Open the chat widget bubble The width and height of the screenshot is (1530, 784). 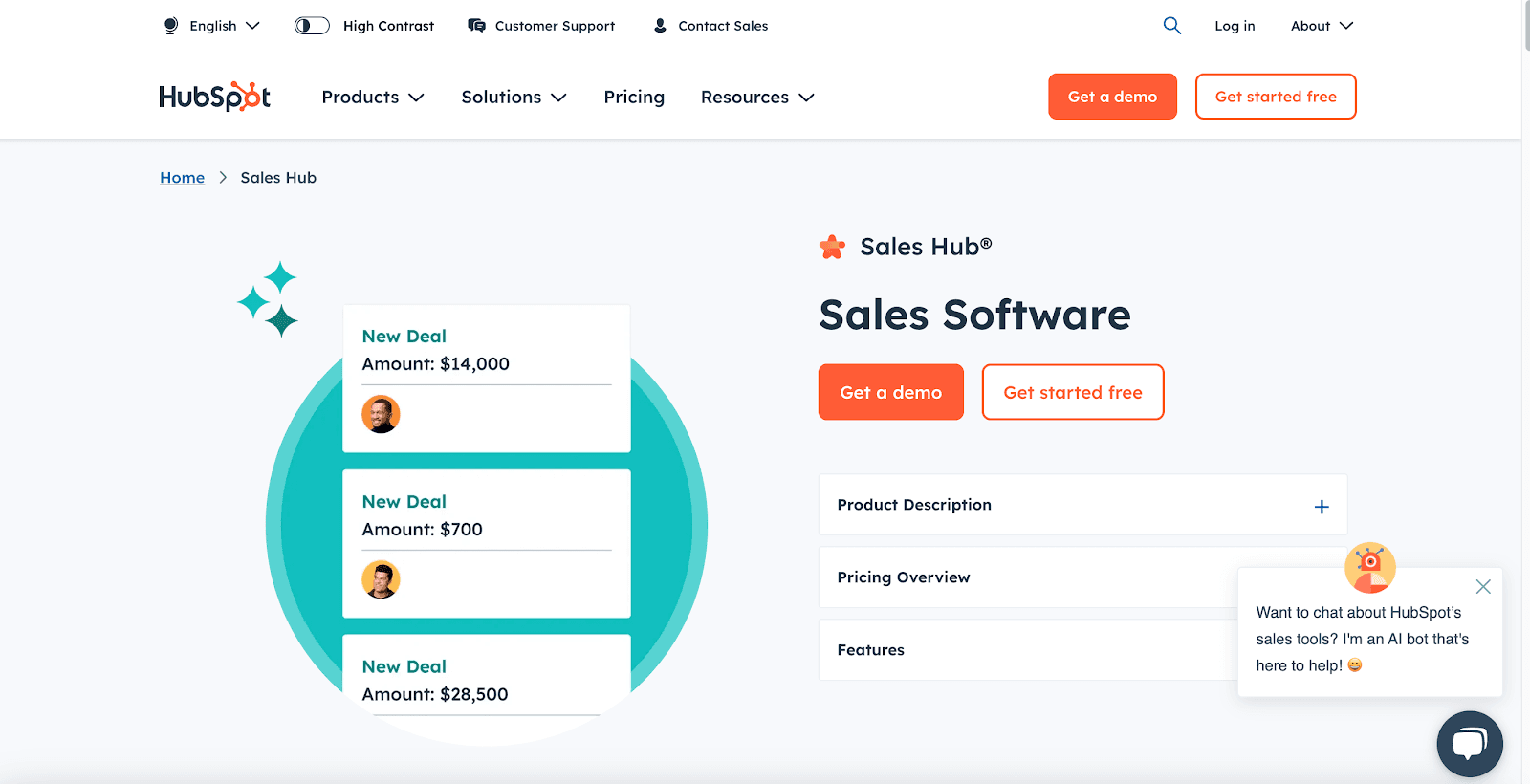pyautogui.click(x=1469, y=744)
